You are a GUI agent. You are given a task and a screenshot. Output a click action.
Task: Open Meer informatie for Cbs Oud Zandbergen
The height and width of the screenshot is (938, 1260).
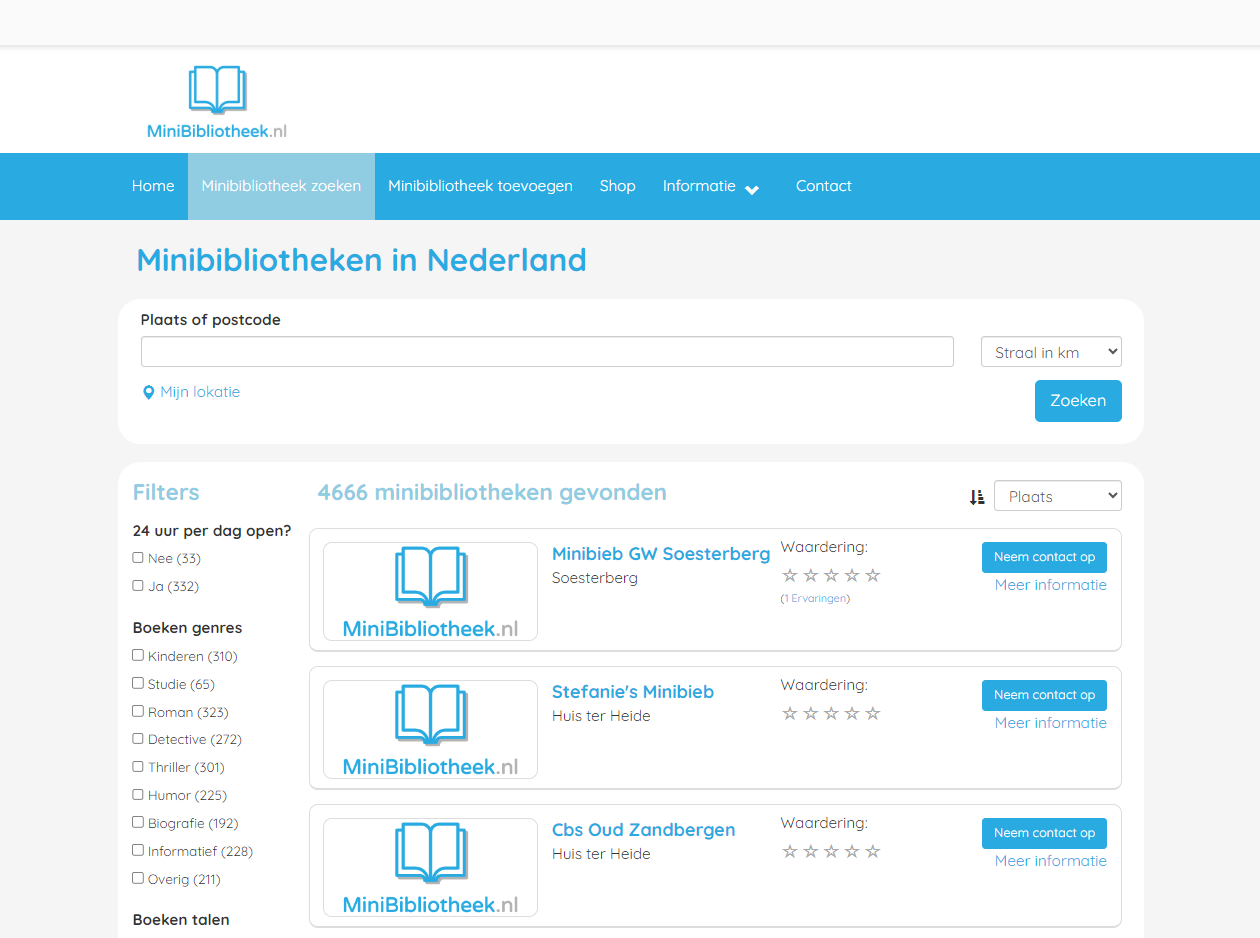1050,861
